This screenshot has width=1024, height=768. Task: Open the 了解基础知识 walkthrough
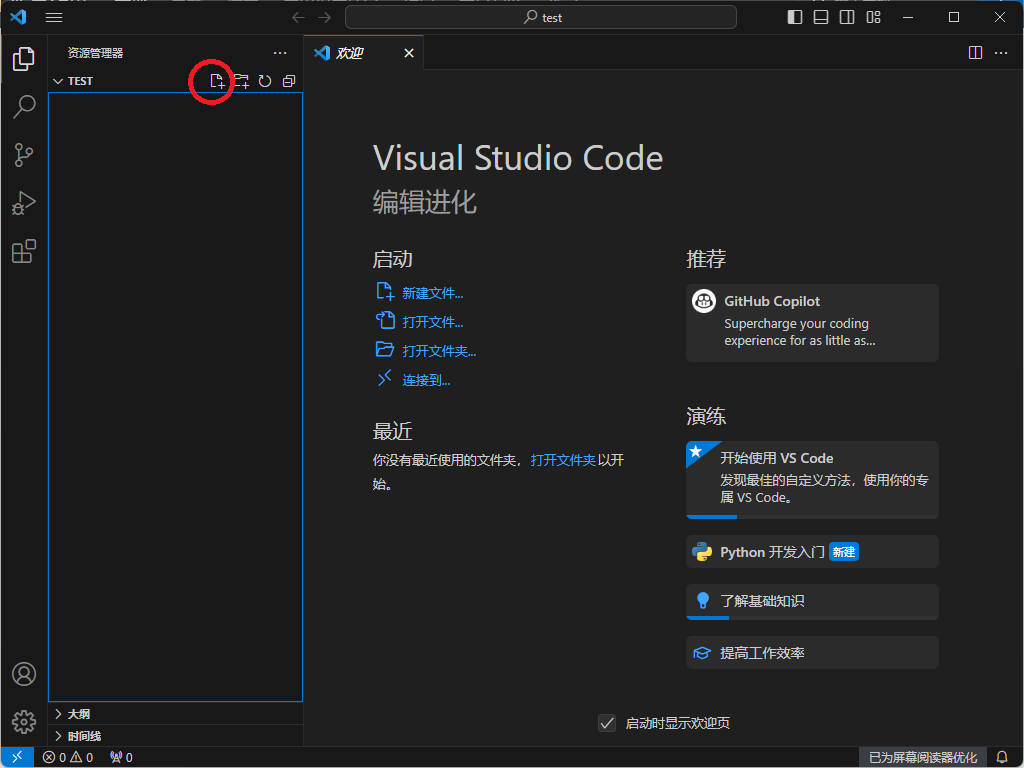[x=812, y=601]
